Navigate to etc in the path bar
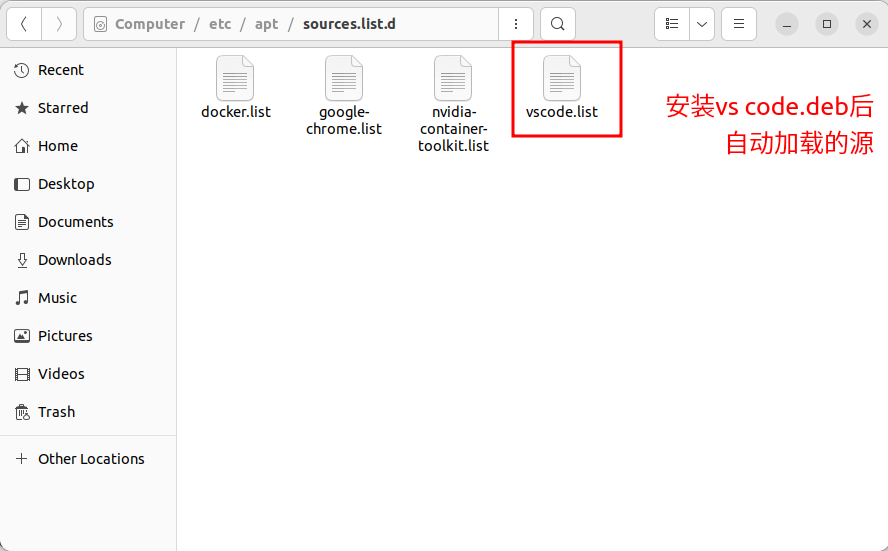This screenshot has width=888, height=551. 220,24
